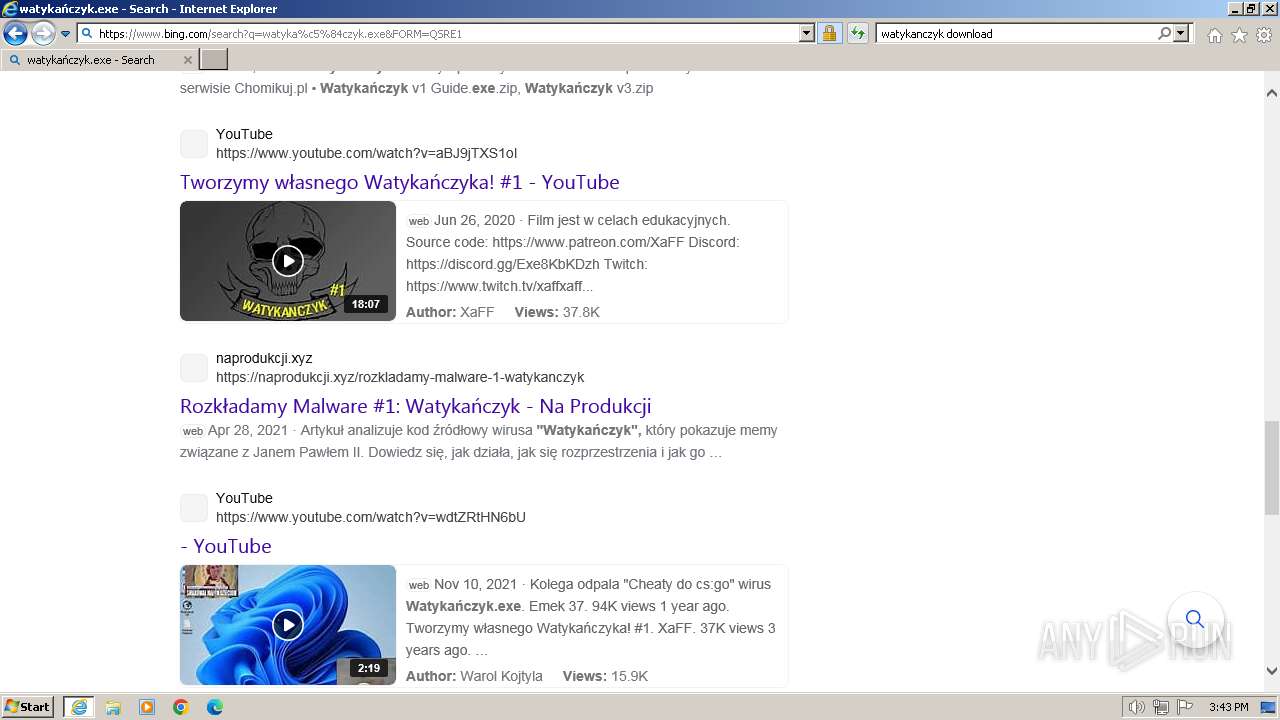
Task: Expand the address bar autocomplete dropdown
Action: point(807,33)
